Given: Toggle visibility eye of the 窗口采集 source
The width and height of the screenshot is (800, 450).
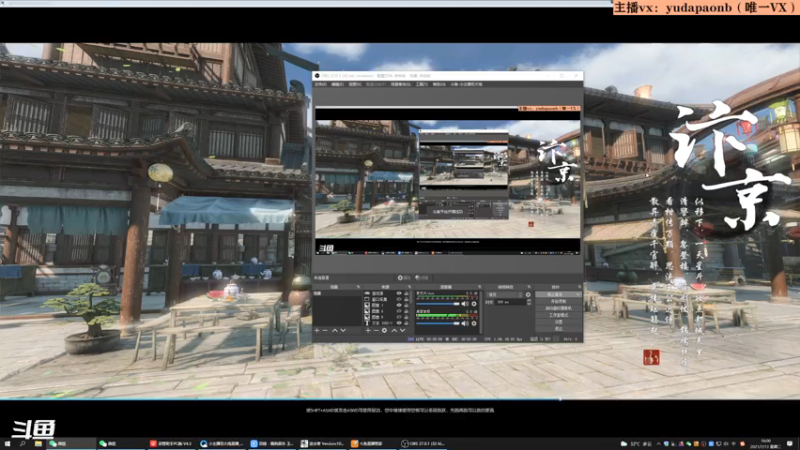Looking at the screenshot, I should (399, 299).
